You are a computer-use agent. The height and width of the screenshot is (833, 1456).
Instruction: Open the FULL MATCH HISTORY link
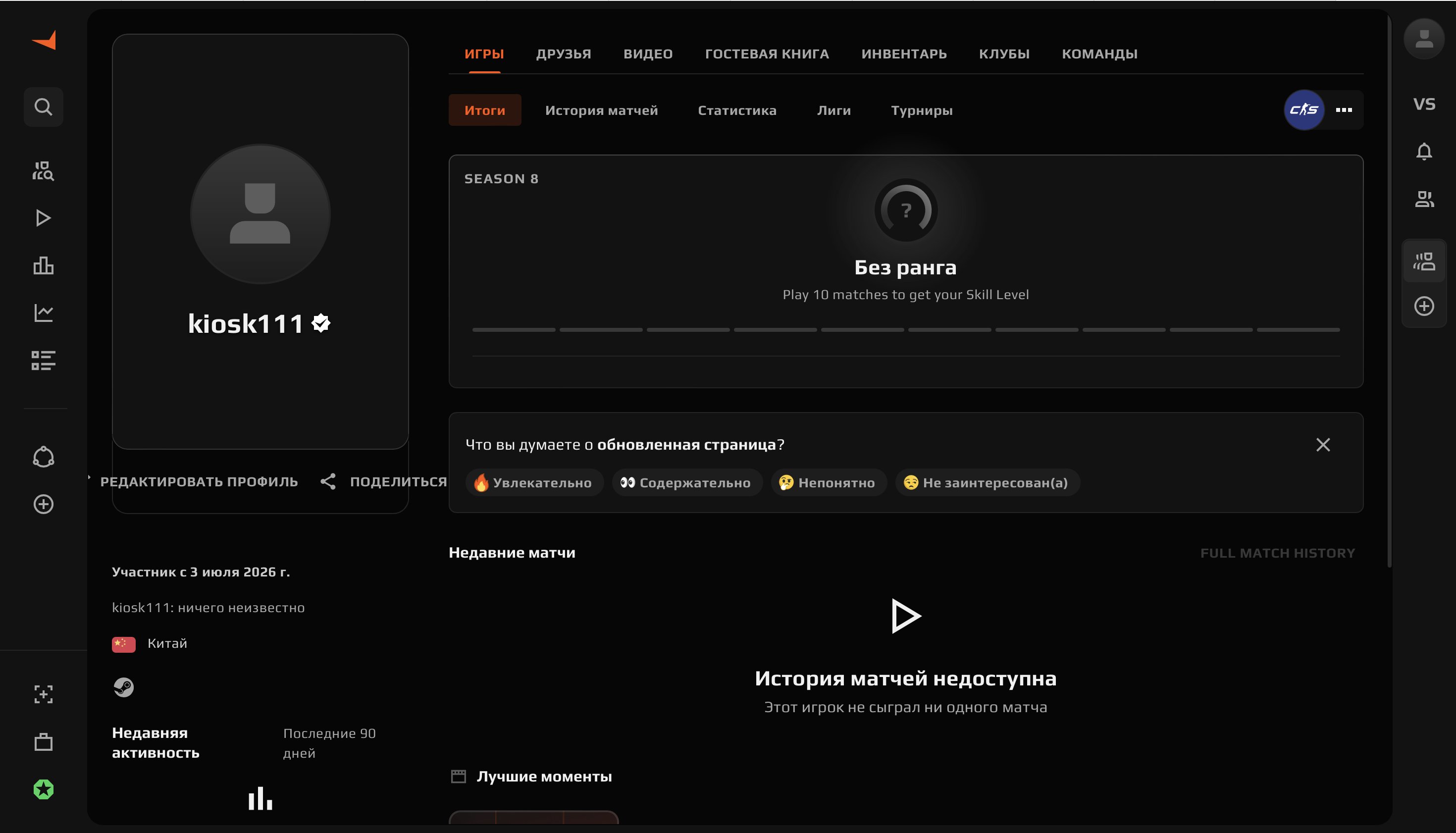coord(1278,553)
